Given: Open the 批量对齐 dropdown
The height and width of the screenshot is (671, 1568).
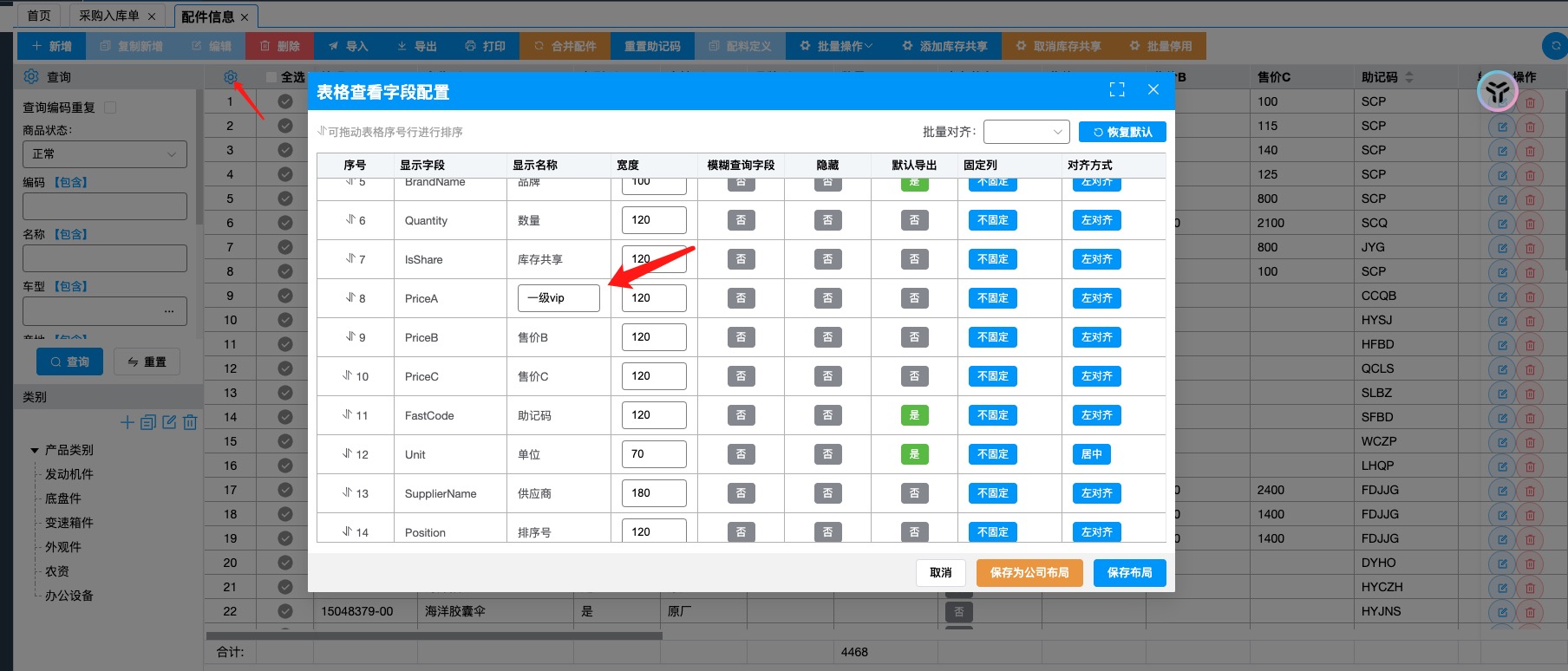Looking at the screenshot, I should pyautogui.click(x=1027, y=132).
